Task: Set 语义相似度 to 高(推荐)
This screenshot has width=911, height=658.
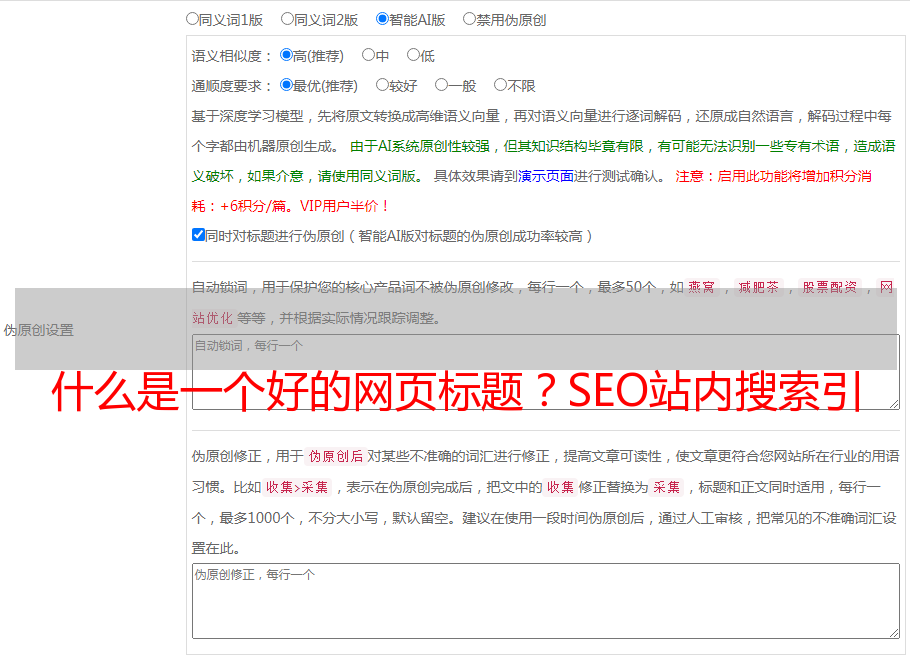Action: point(287,56)
